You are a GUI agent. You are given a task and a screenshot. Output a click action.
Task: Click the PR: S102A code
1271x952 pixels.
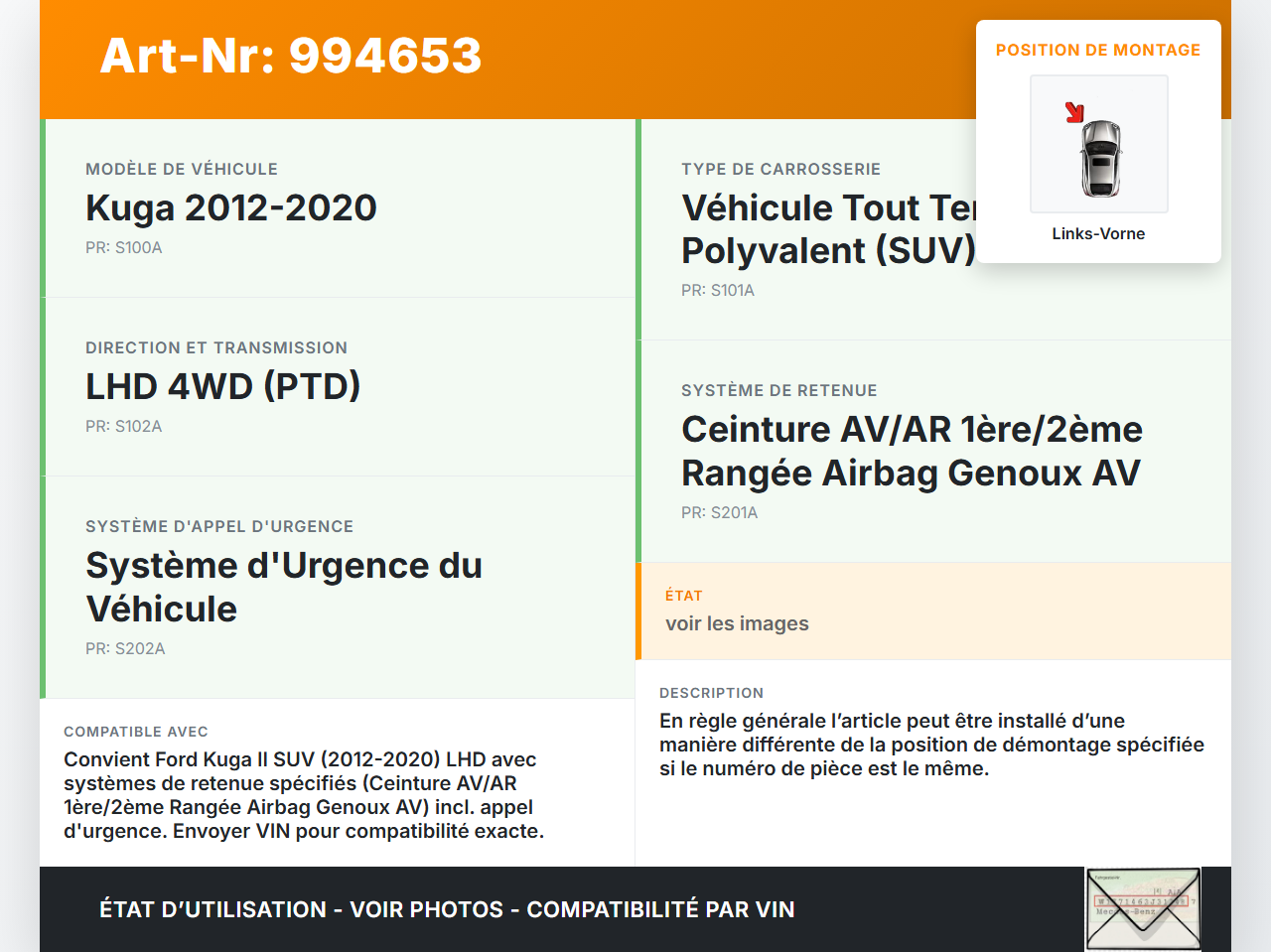pos(124,426)
